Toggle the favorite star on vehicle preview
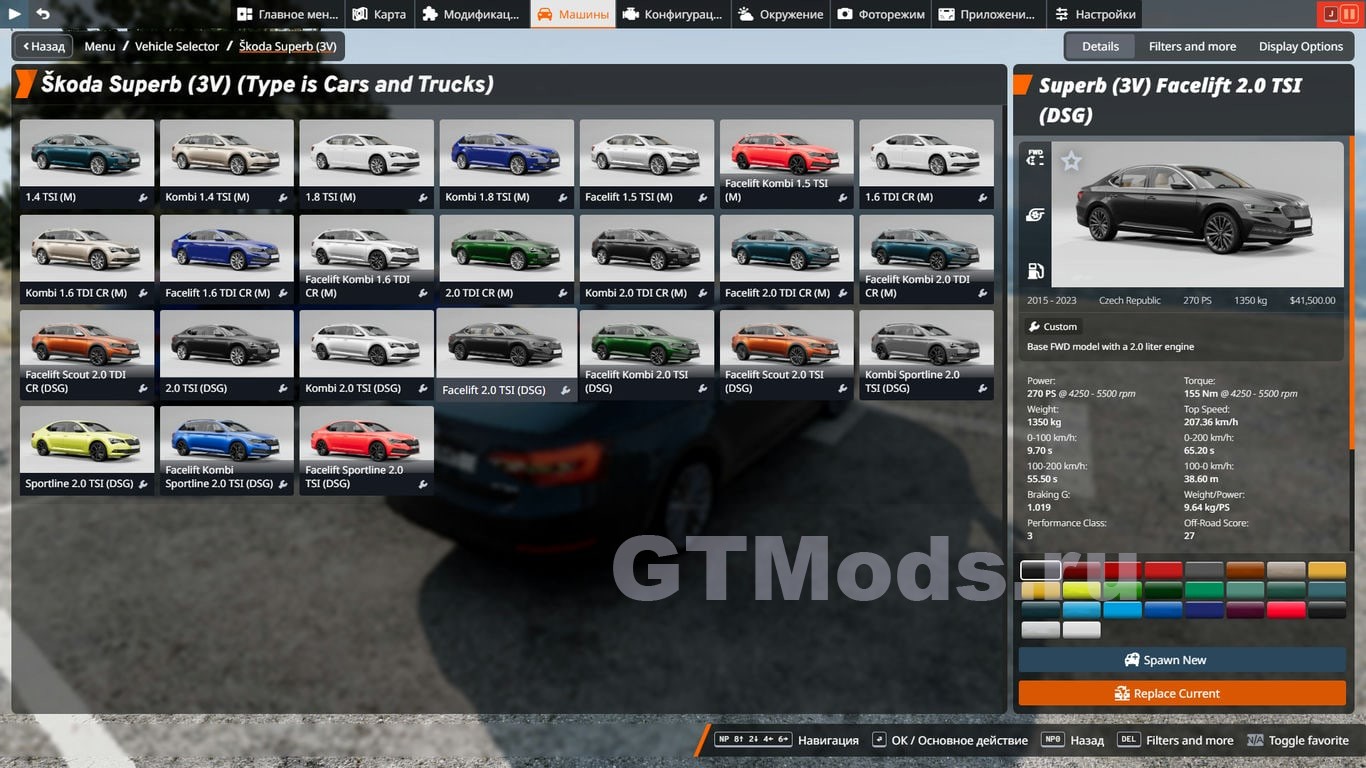Viewport: 1366px width, 768px height. pyautogui.click(x=1071, y=161)
